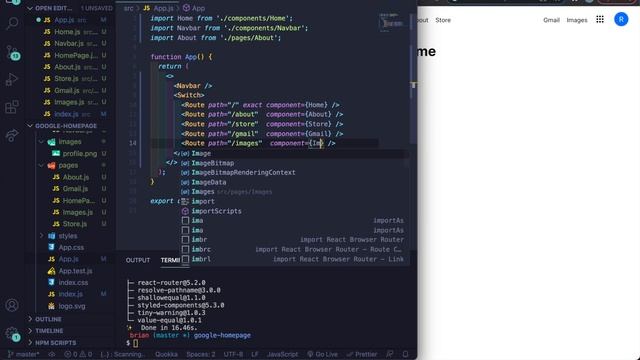The height and width of the screenshot is (360, 640).
Task: Open the Accounts menu icon
Action: (x=12, y=305)
